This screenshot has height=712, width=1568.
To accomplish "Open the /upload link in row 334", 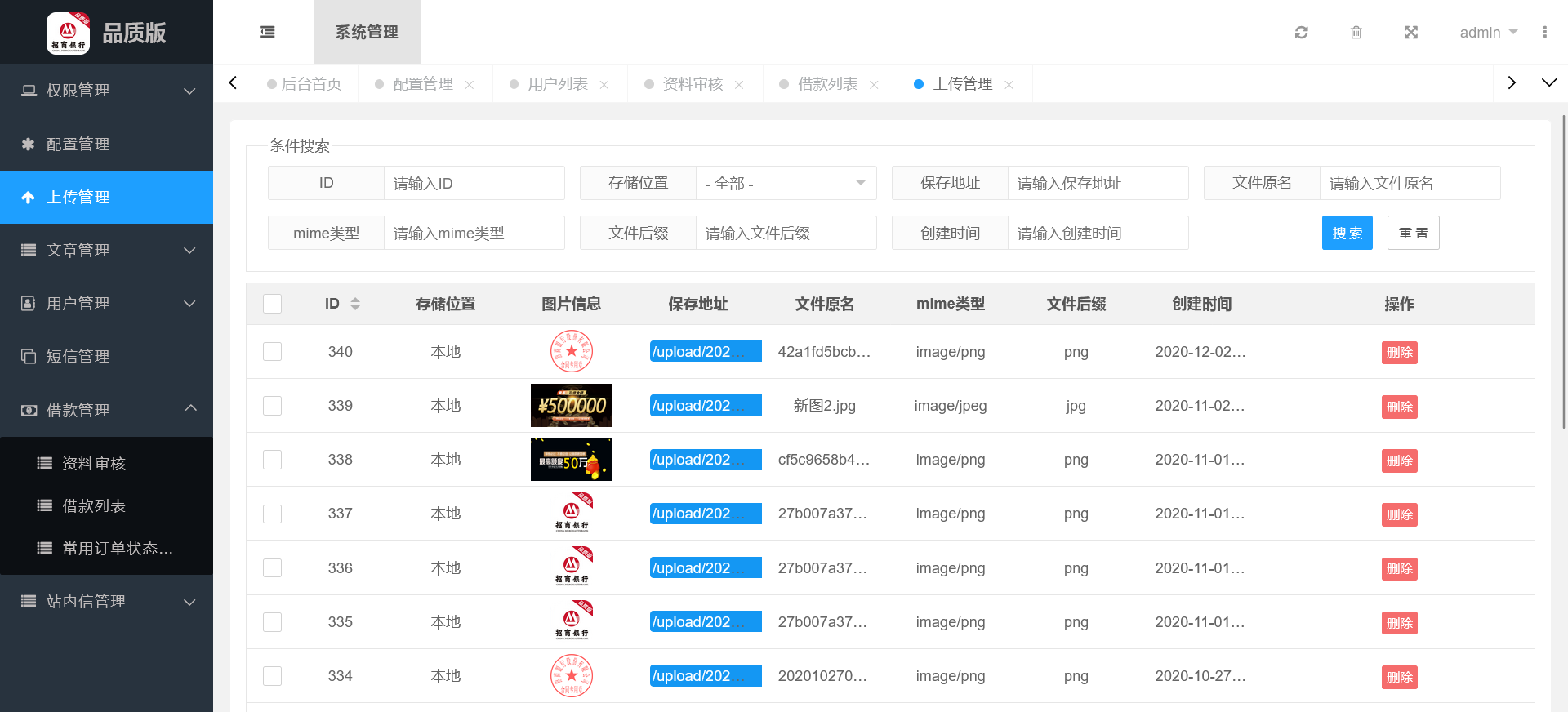I will click(x=706, y=676).
